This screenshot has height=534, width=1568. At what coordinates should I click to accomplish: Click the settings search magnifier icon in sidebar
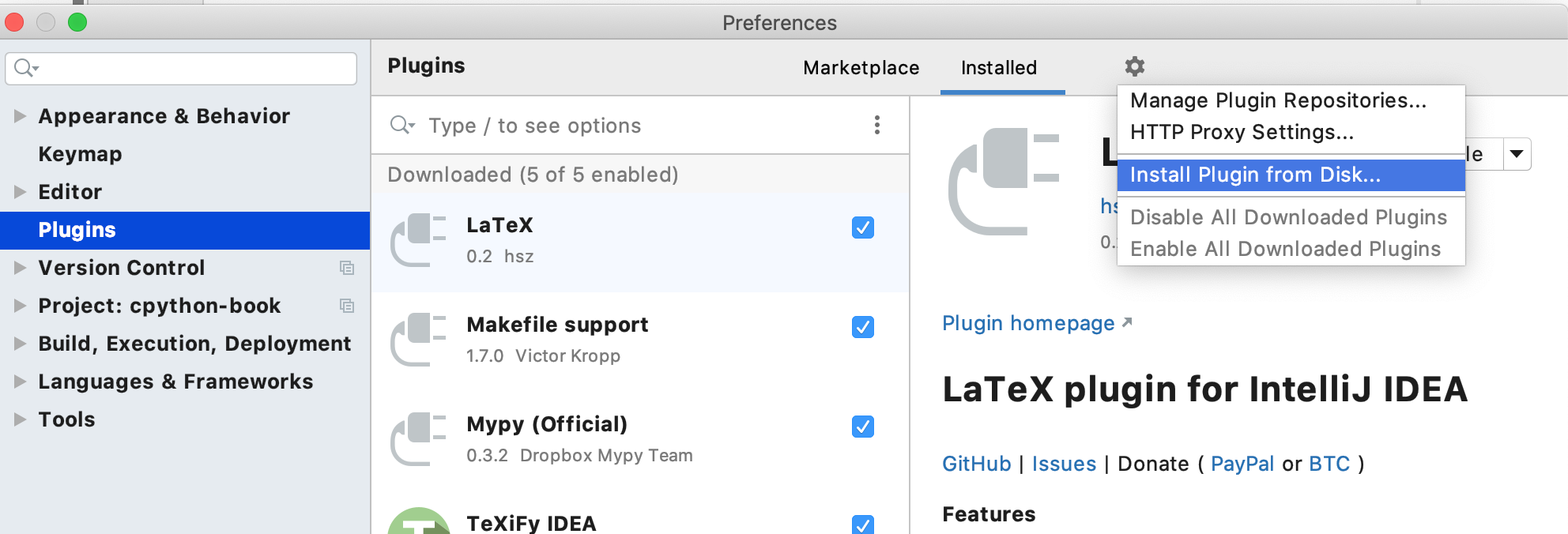pyautogui.click(x=27, y=68)
